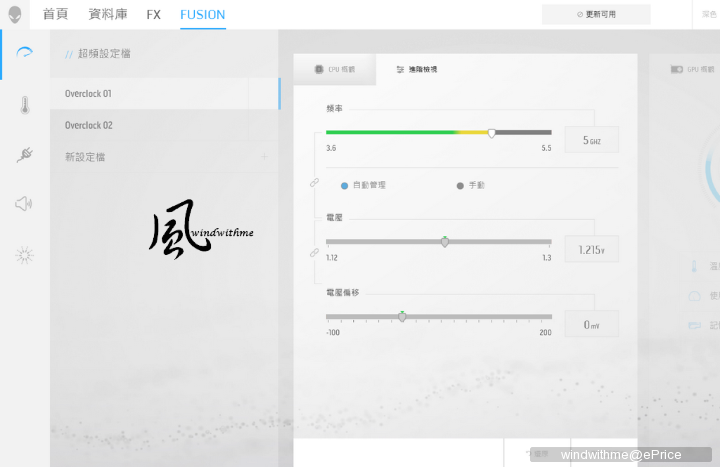
Task: Click 超頻設定檔 heading text
Action: [104, 54]
